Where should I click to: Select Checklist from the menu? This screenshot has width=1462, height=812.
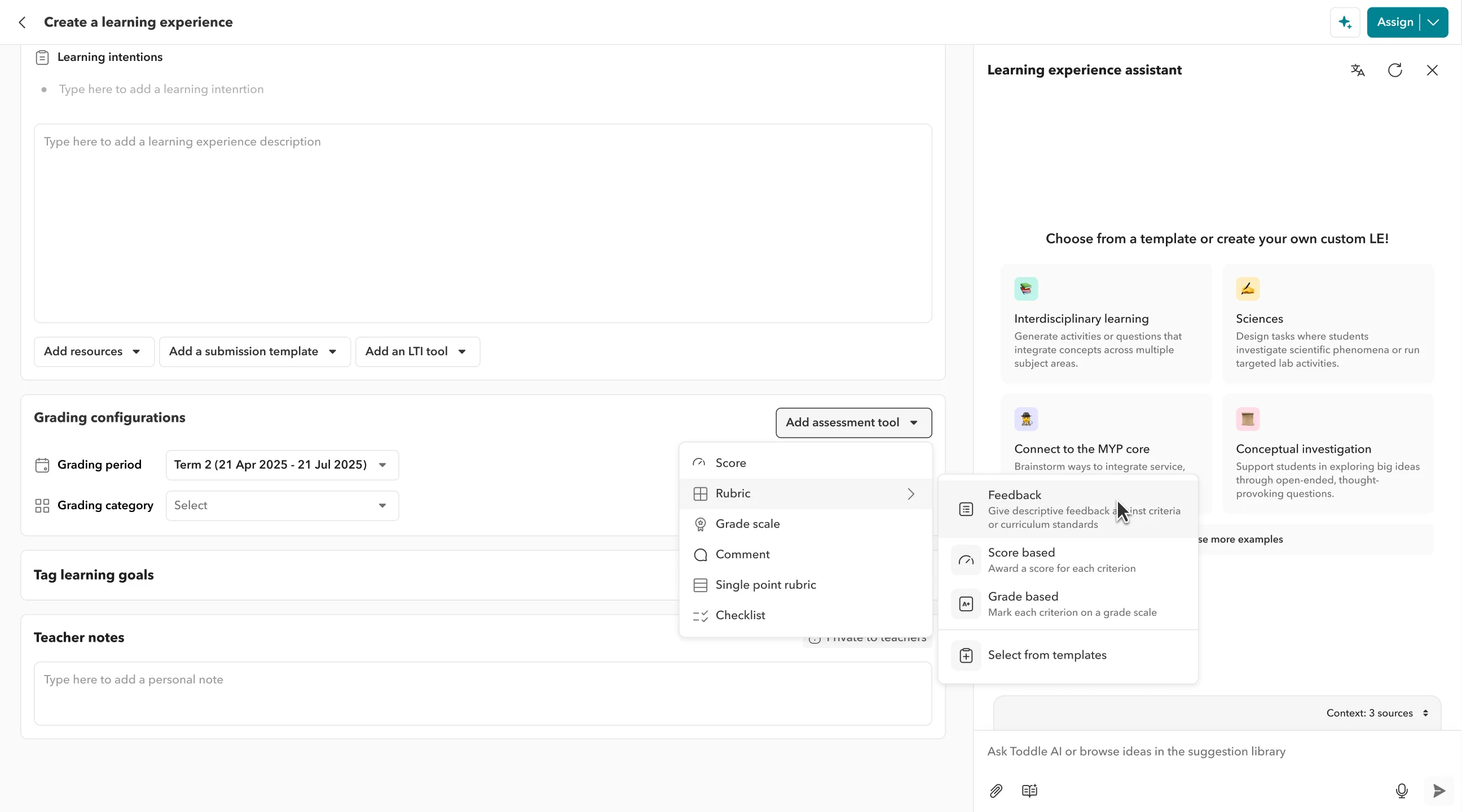click(x=805, y=616)
